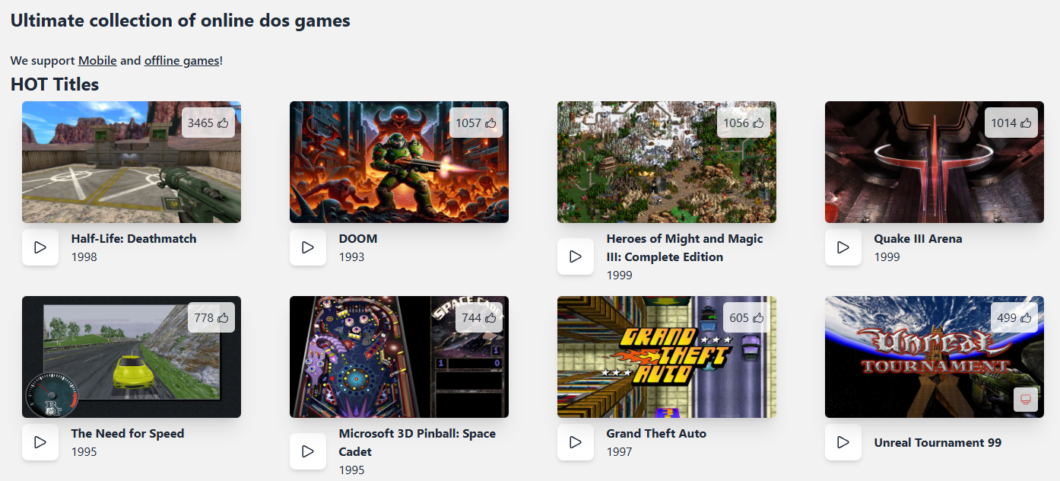Open the Heroes of Might and Magic III thumbnail
This screenshot has height=481, width=1060.
click(x=667, y=162)
